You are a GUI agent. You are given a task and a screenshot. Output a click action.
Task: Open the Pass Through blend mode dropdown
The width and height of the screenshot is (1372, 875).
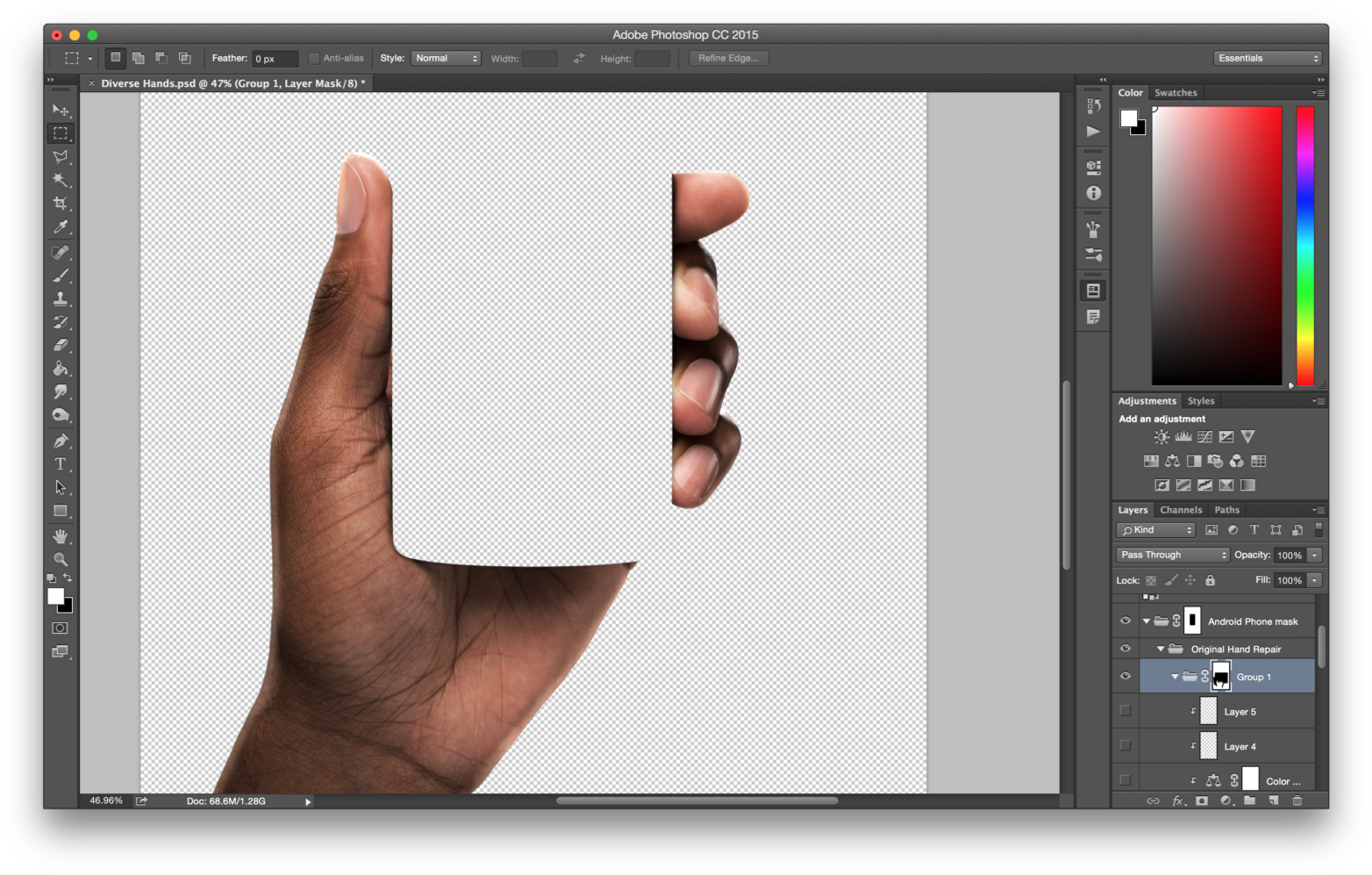point(1172,555)
